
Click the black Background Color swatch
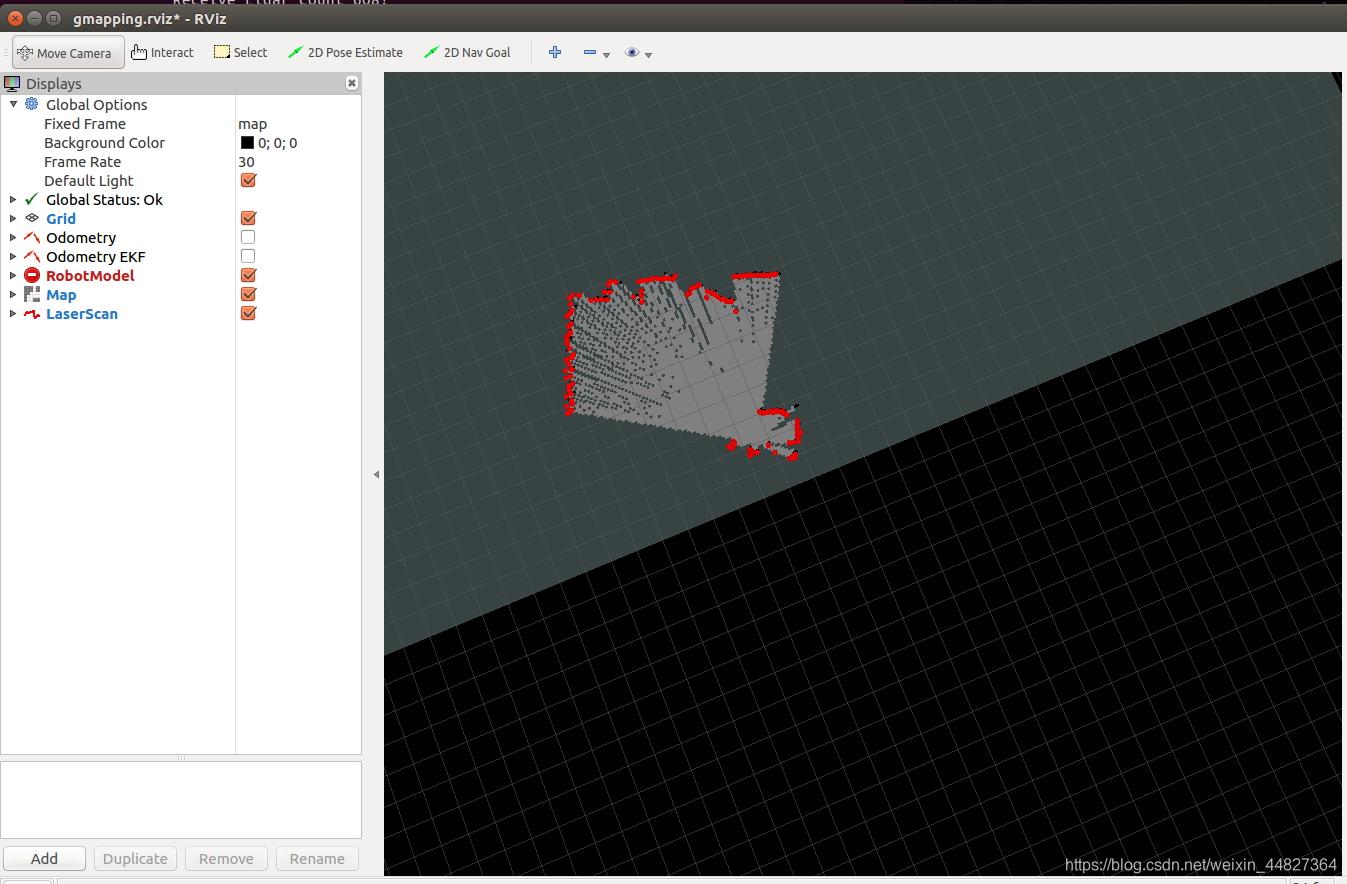coord(247,143)
